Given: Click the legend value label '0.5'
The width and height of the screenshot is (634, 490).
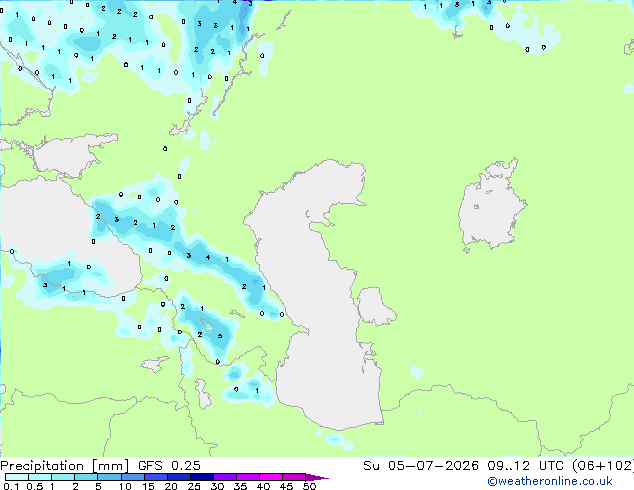Looking at the screenshot, I should pos(35,486).
